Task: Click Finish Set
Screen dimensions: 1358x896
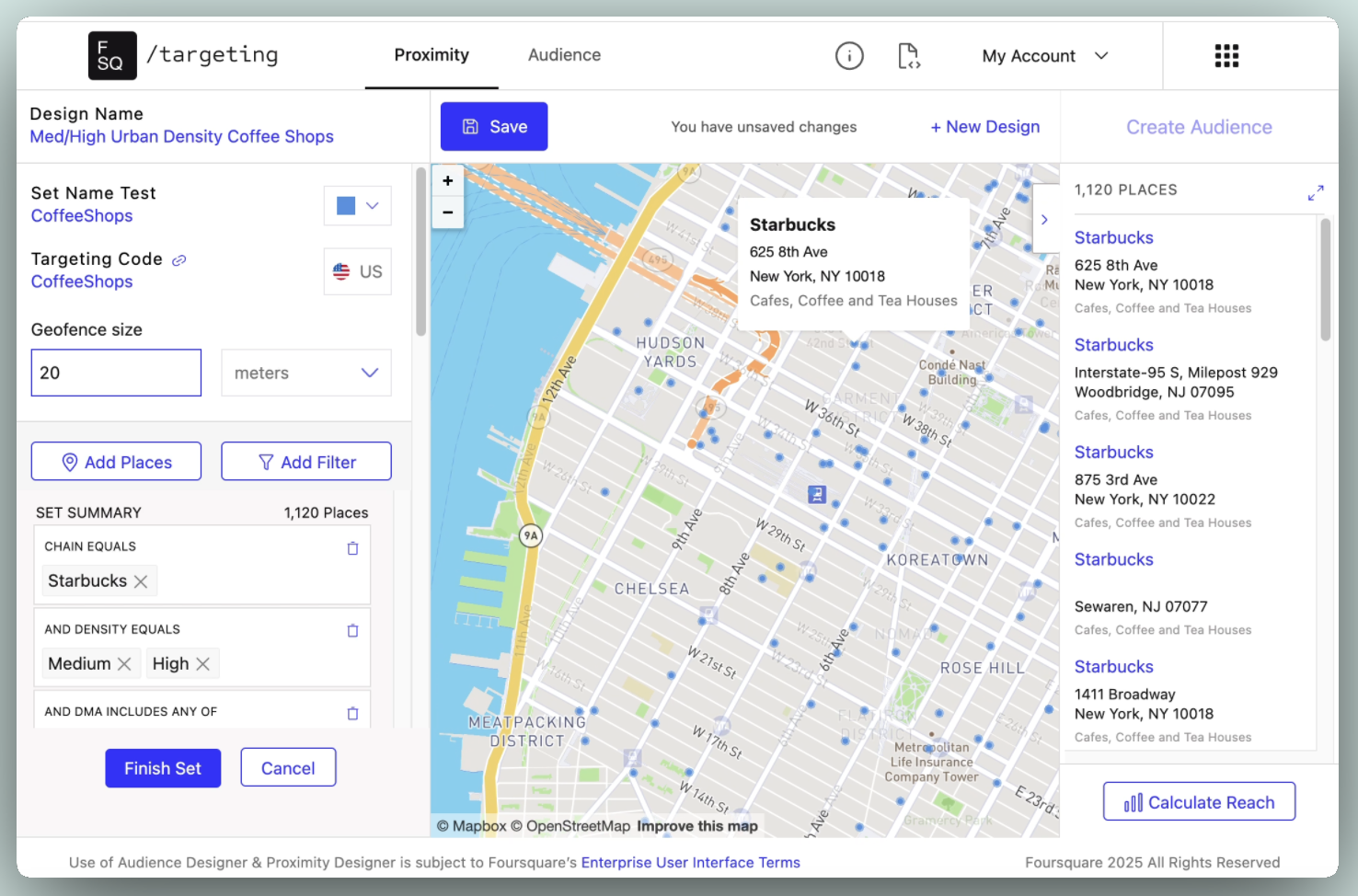Action: 163,768
